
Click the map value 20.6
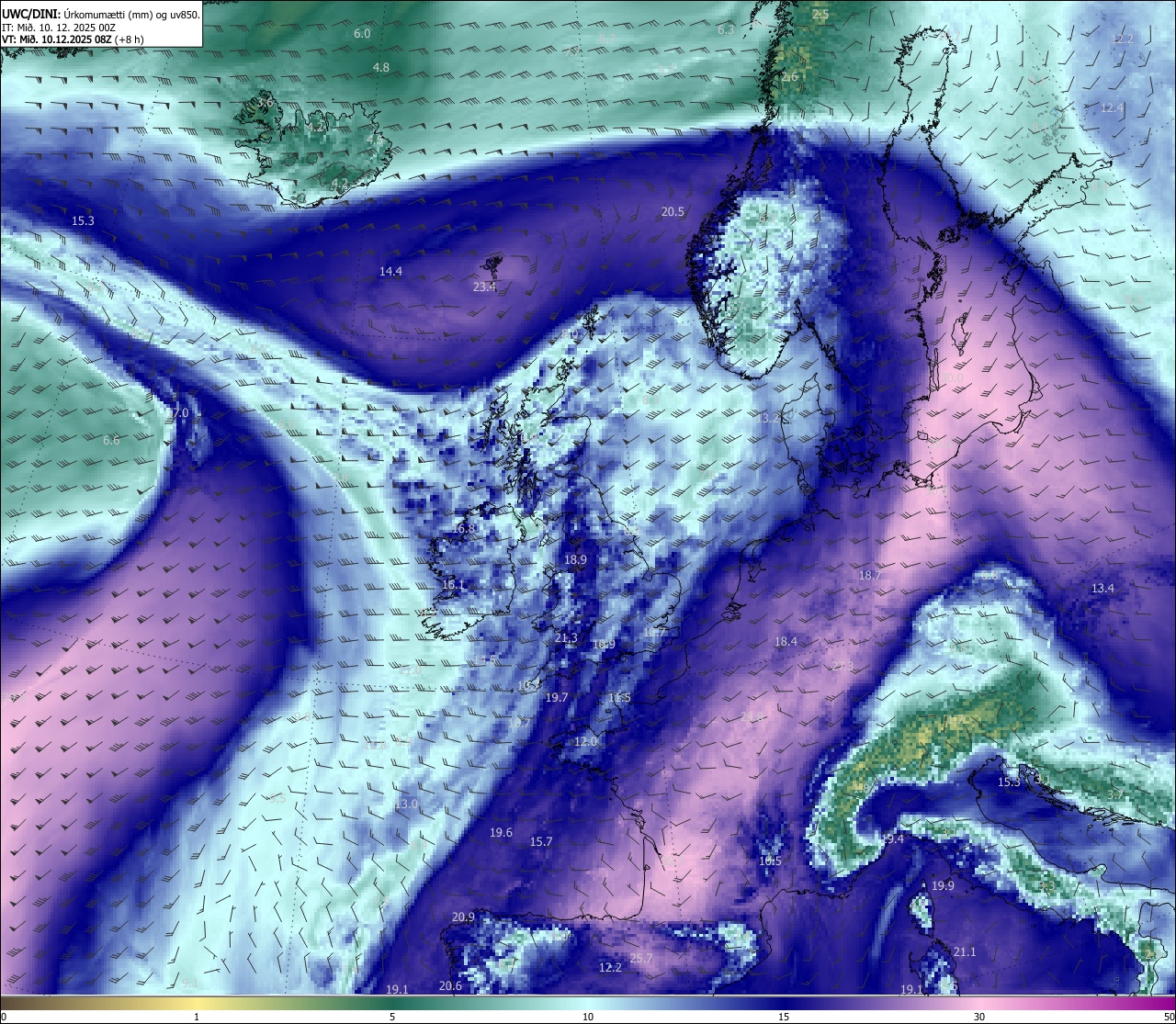coord(450,986)
